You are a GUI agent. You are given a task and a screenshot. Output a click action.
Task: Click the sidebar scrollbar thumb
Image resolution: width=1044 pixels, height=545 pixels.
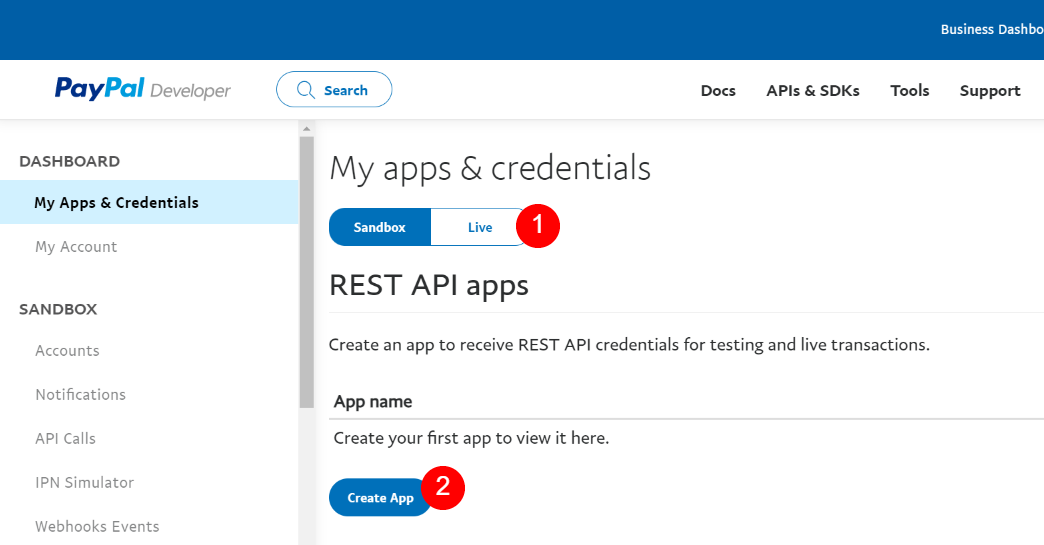pos(306,272)
